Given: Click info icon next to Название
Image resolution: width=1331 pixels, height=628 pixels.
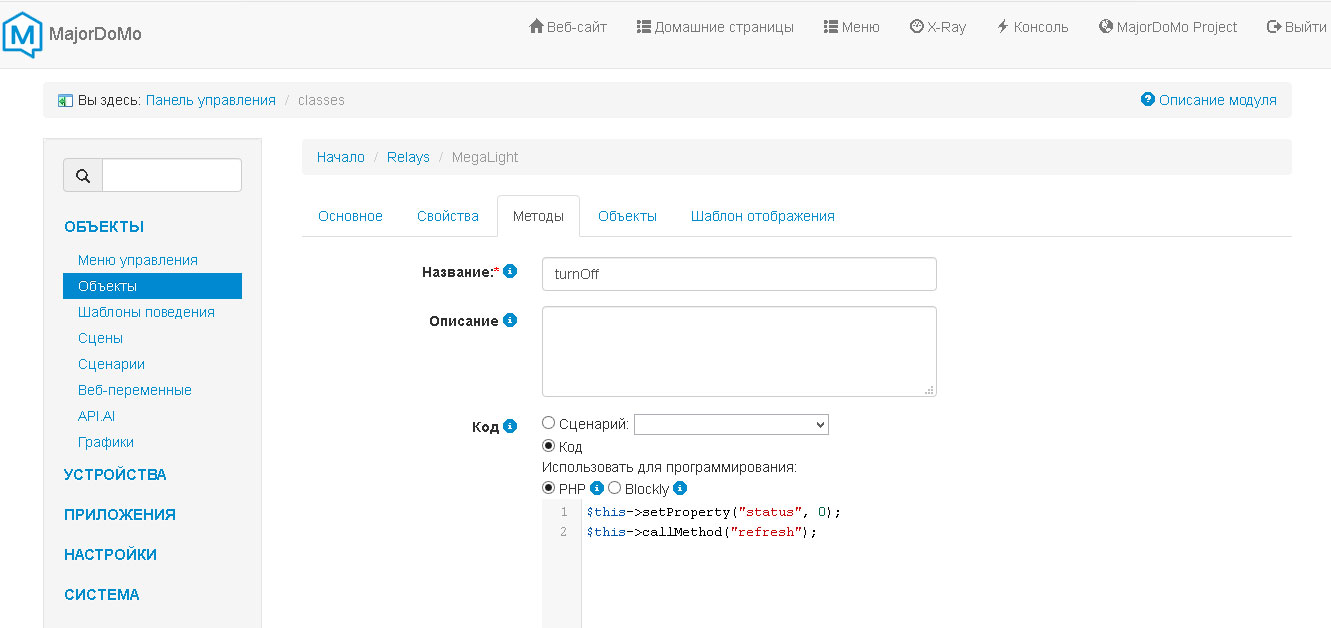Looking at the screenshot, I should click(x=510, y=271).
